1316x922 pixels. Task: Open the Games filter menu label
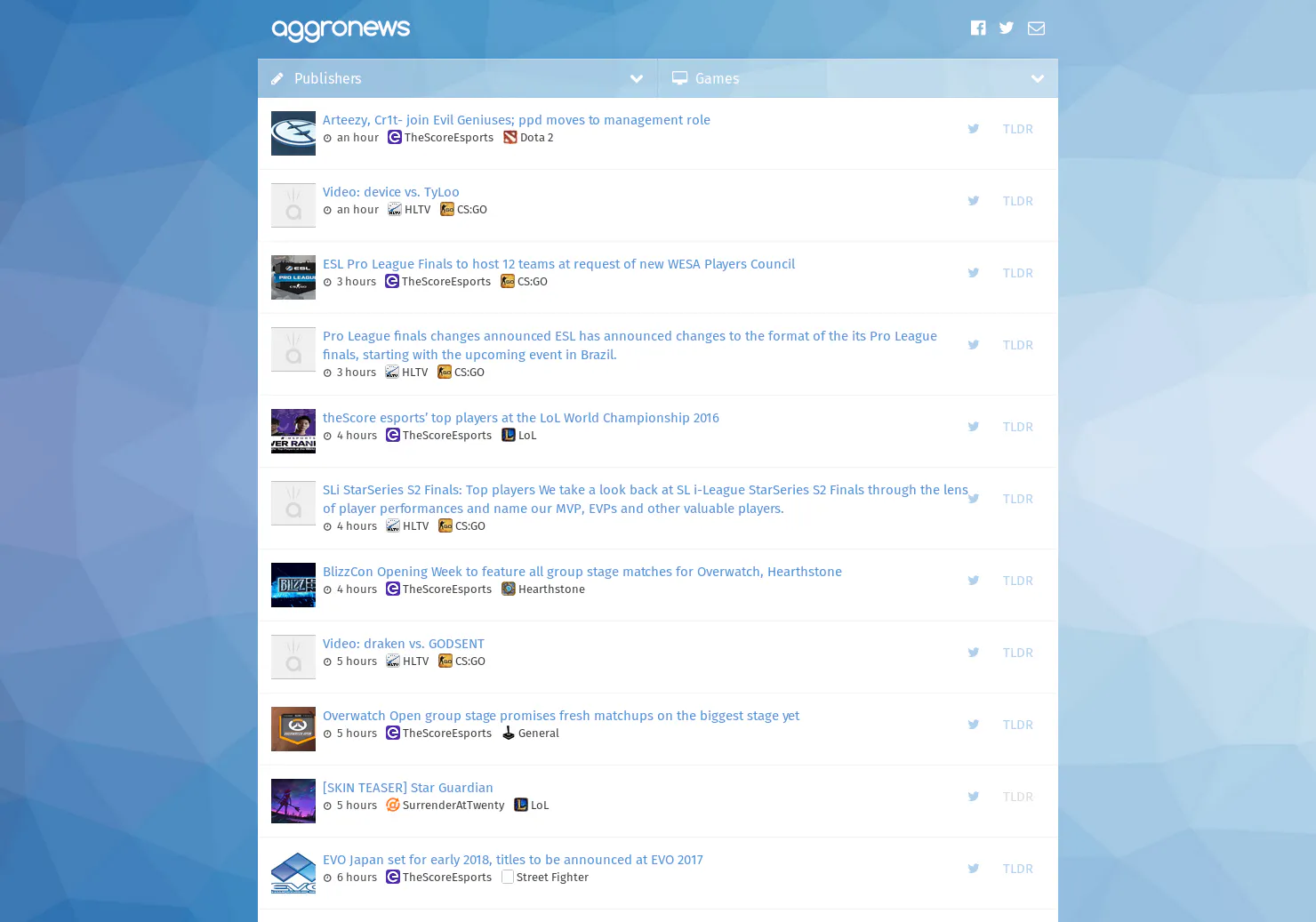pyautogui.click(x=717, y=78)
